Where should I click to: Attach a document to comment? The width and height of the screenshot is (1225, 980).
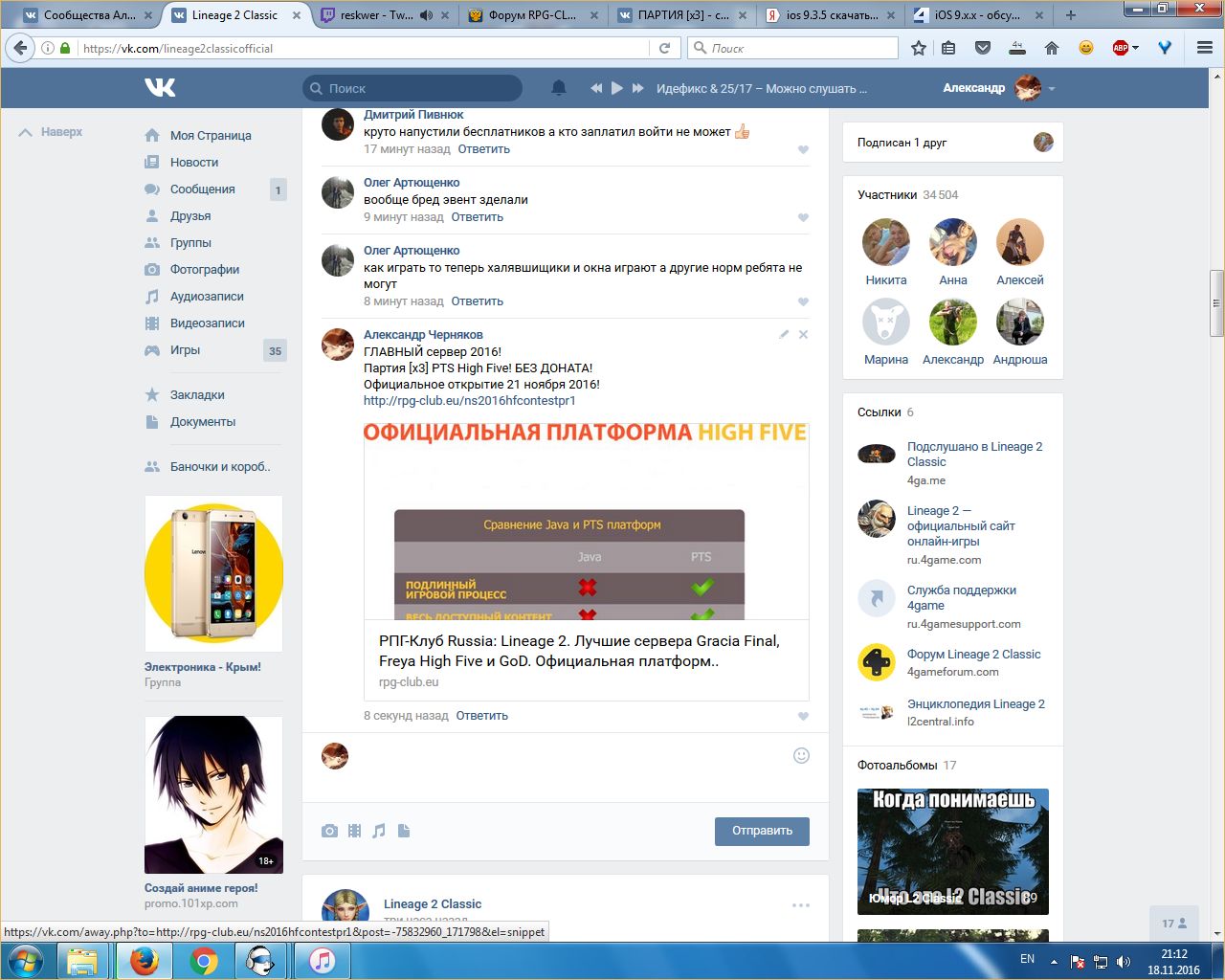(403, 831)
